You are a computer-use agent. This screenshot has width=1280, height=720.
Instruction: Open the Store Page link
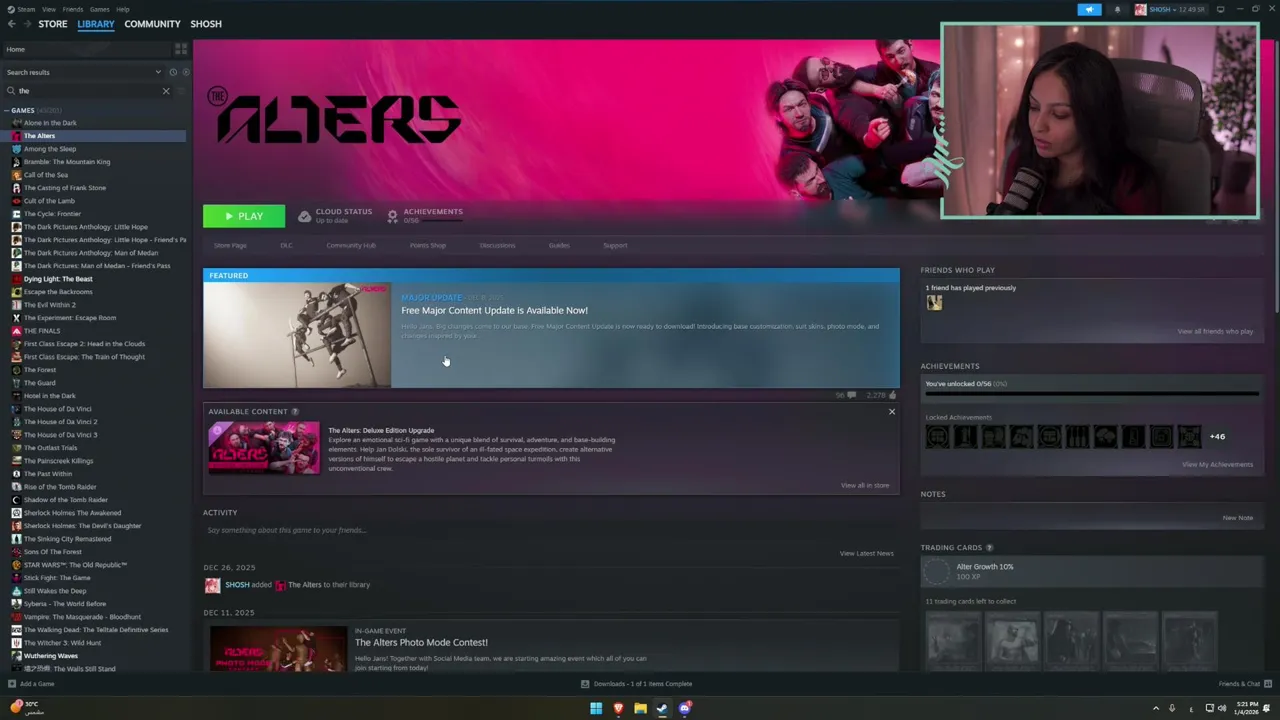tap(230, 246)
